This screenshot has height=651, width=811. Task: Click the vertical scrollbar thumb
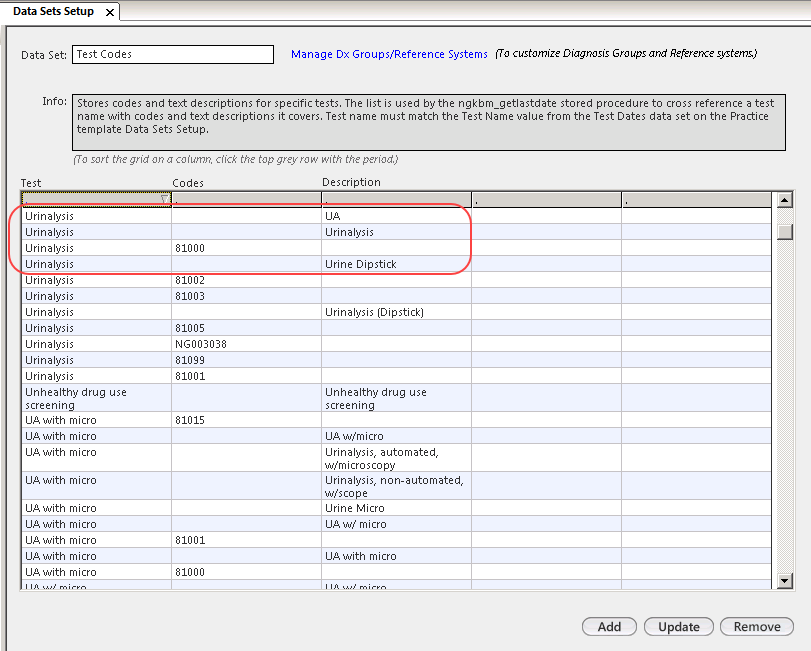pyautogui.click(x=785, y=231)
